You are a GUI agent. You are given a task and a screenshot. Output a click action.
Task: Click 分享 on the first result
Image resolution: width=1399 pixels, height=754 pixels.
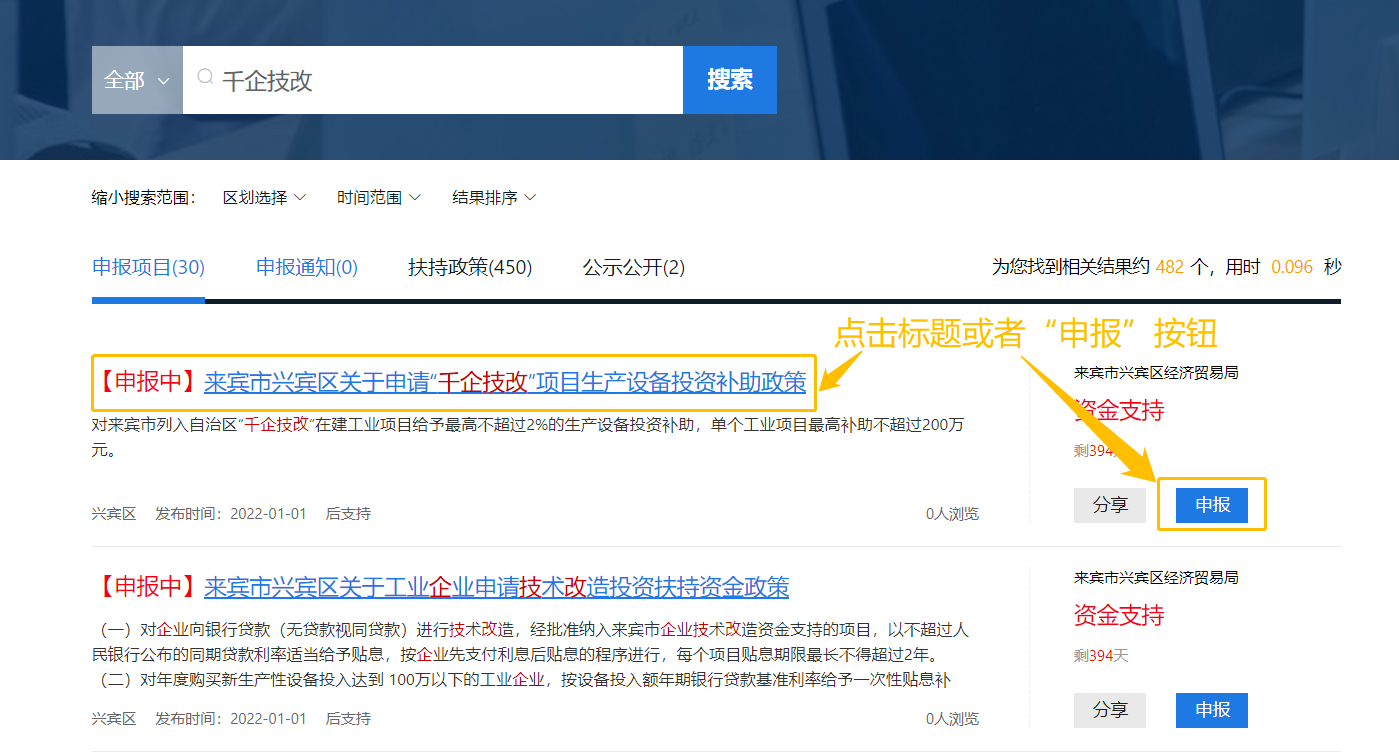[x=1109, y=505]
